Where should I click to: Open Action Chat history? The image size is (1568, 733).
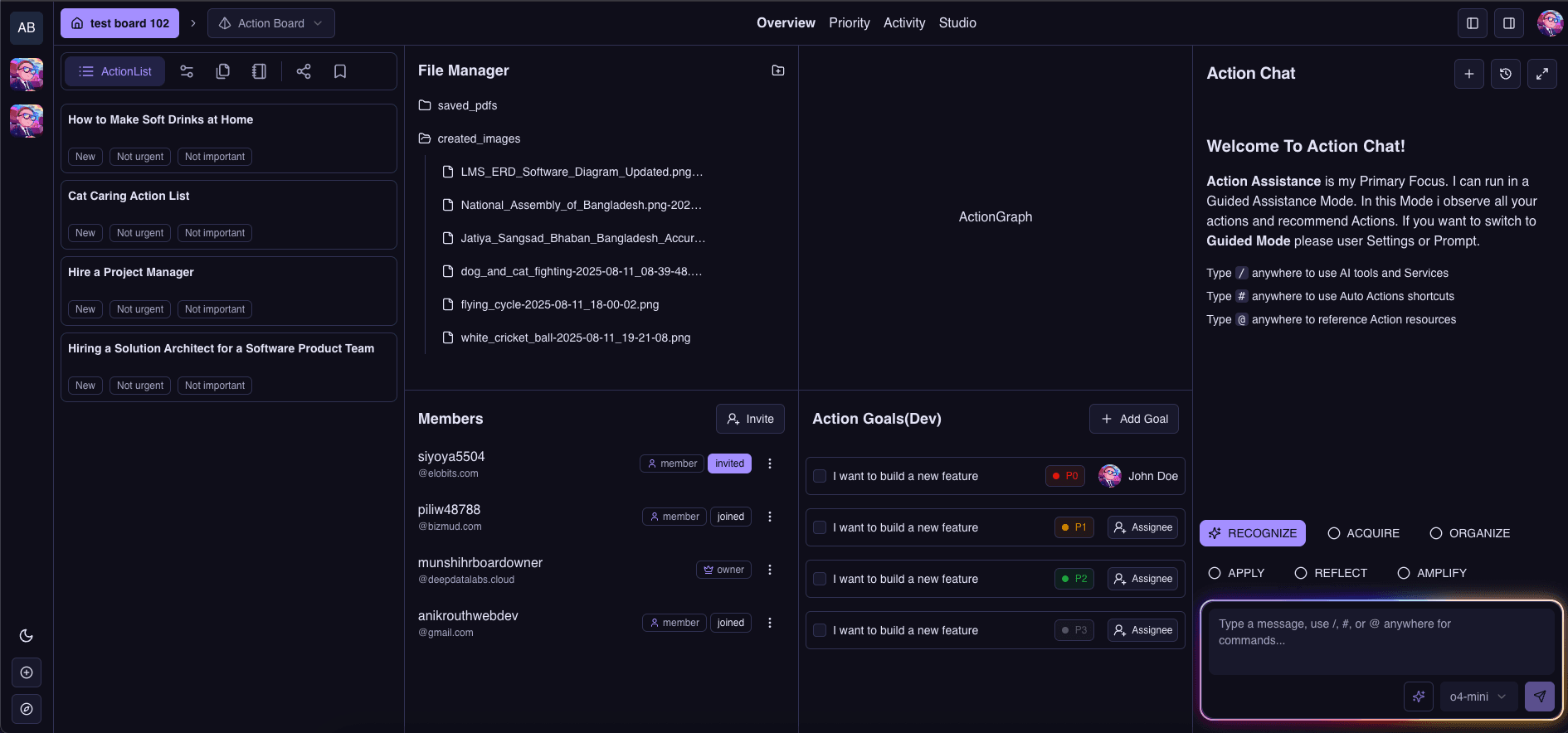1505,74
